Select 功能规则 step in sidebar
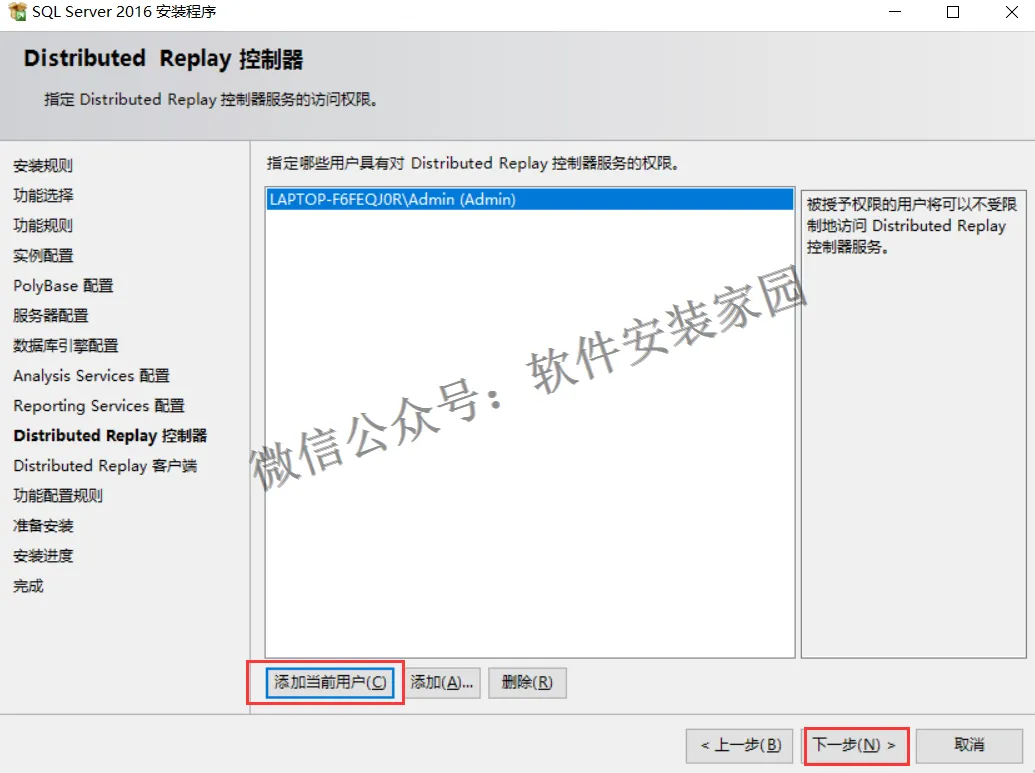 pos(43,226)
